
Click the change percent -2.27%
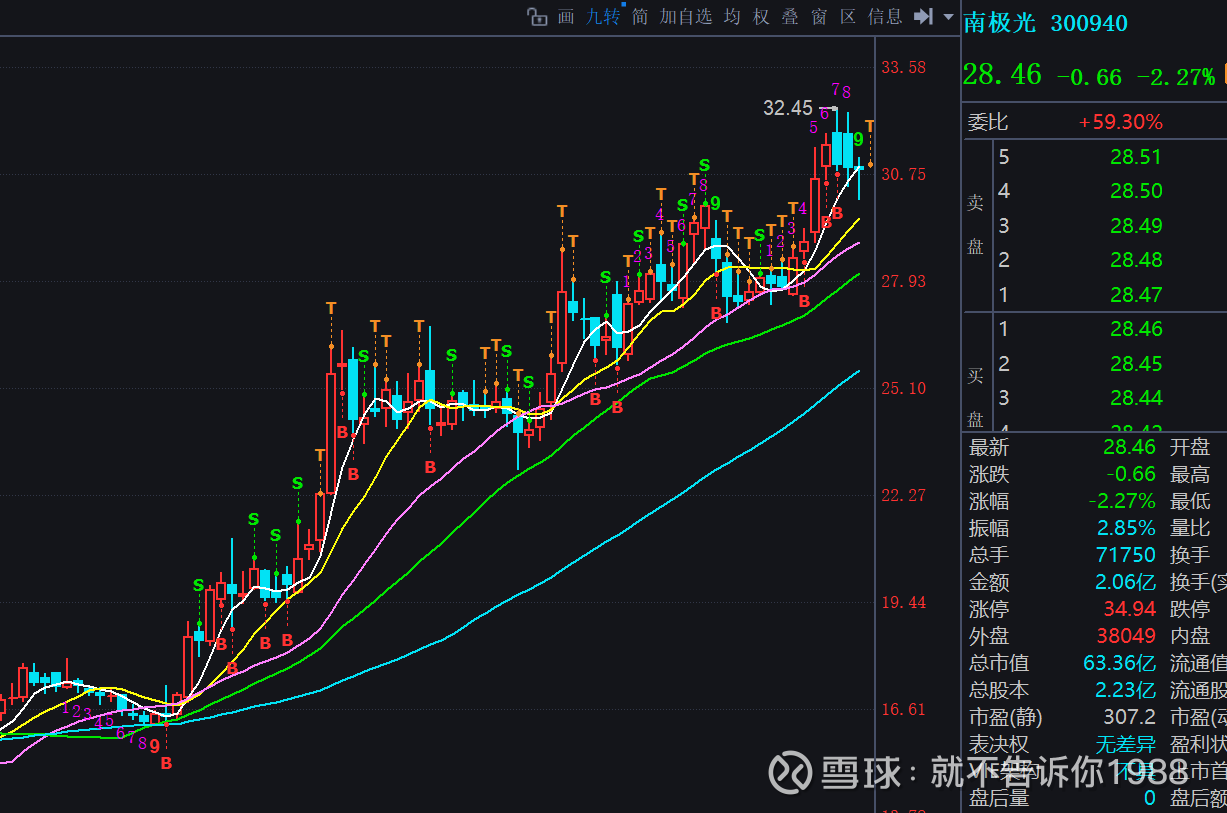1176,76
